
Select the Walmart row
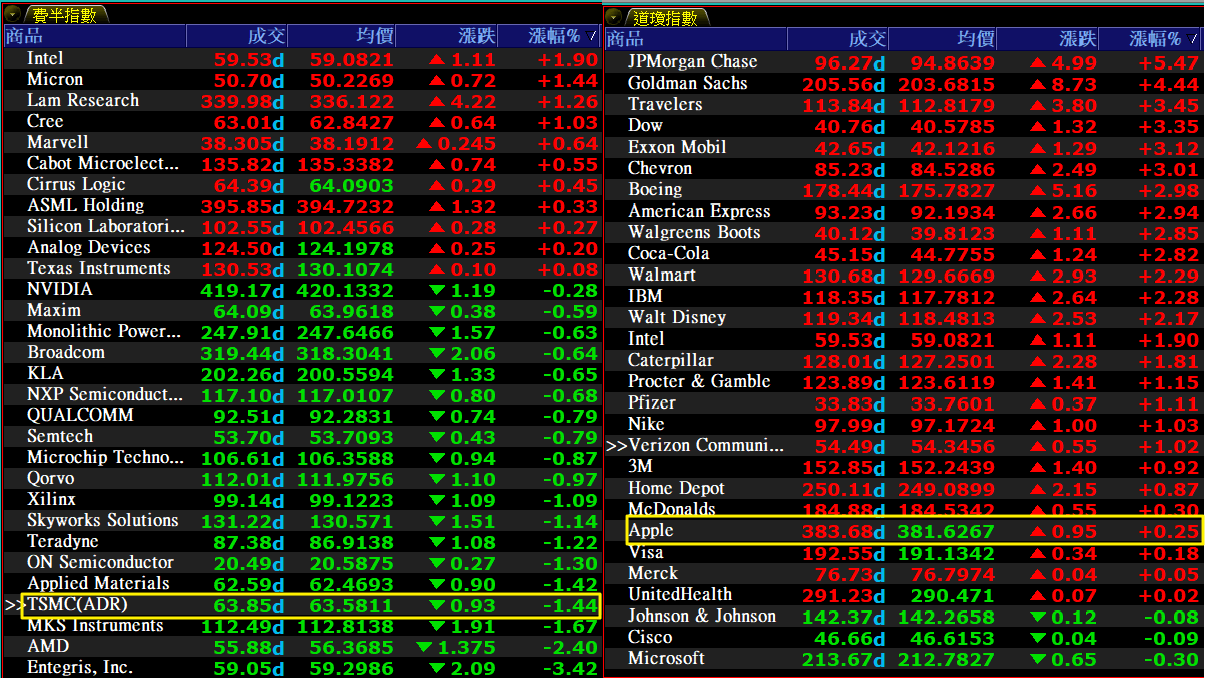click(903, 275)
